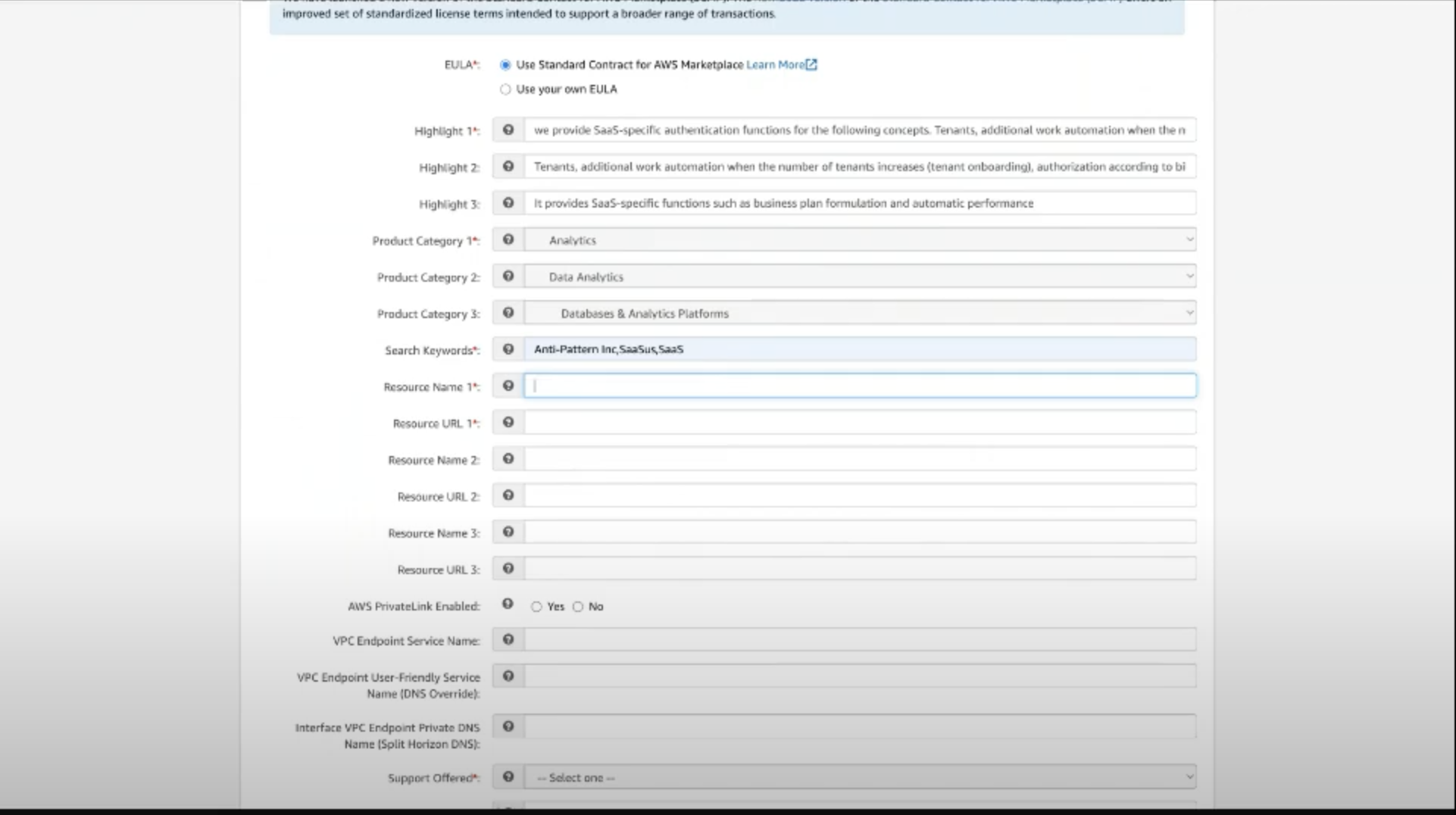Click help icon next to Highlight 1
The width and height of the screenshot is (1456, 815).
point(508,130)
